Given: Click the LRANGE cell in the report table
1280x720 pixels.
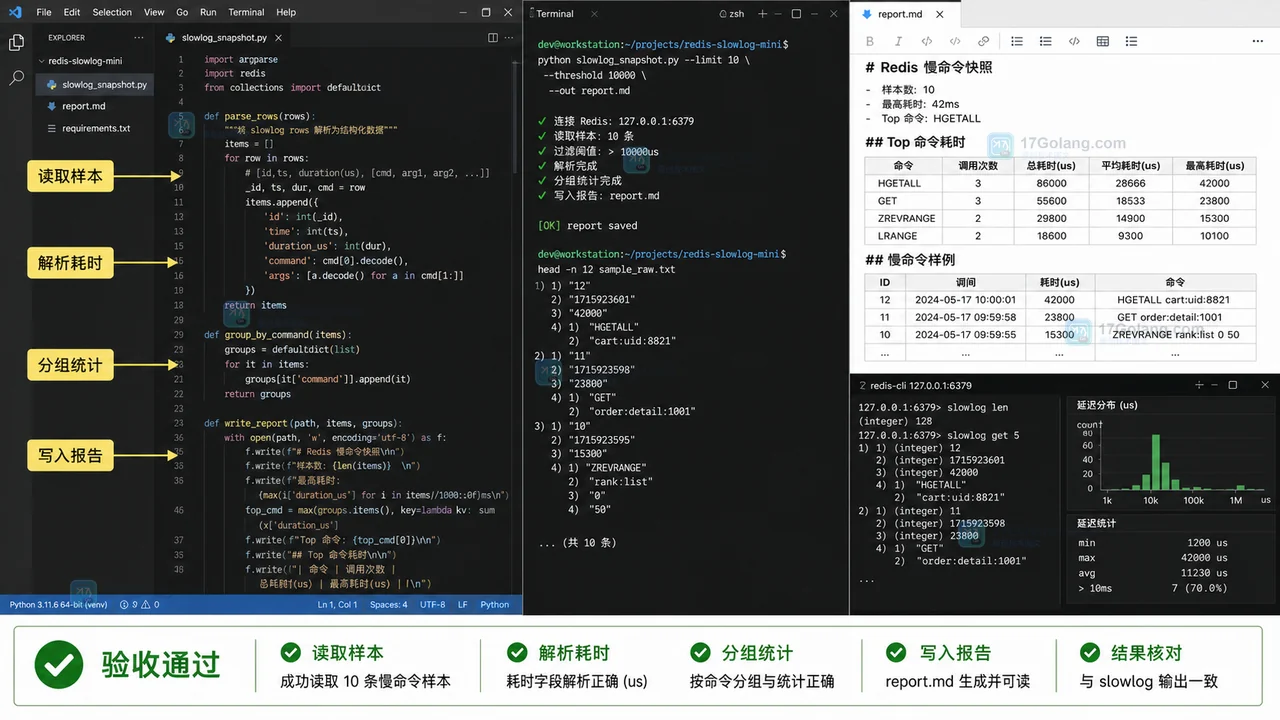Looking at the screenshot, I should coord(903,236).
